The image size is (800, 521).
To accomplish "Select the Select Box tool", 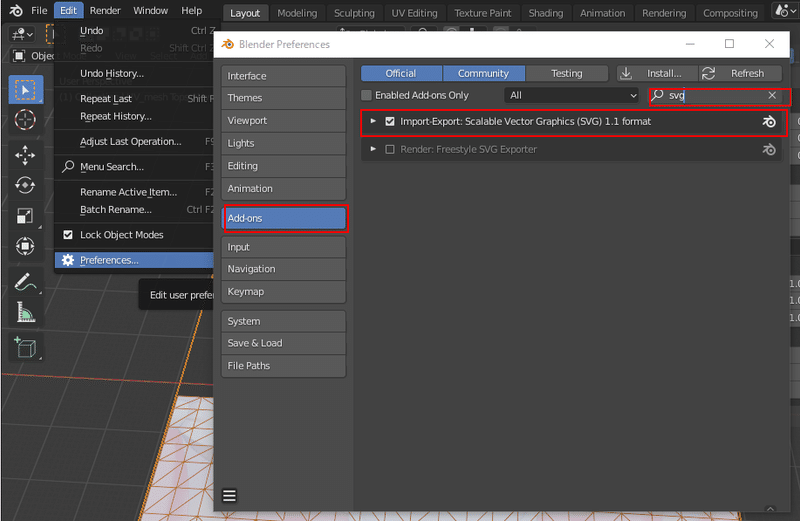I will pyautogui.click(x=25, y=90).
